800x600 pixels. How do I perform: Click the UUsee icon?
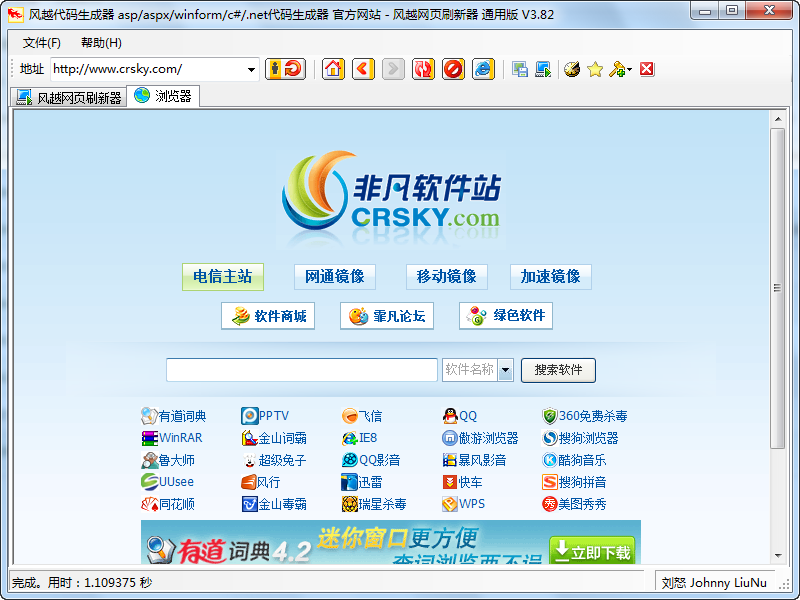pos(149,482)
